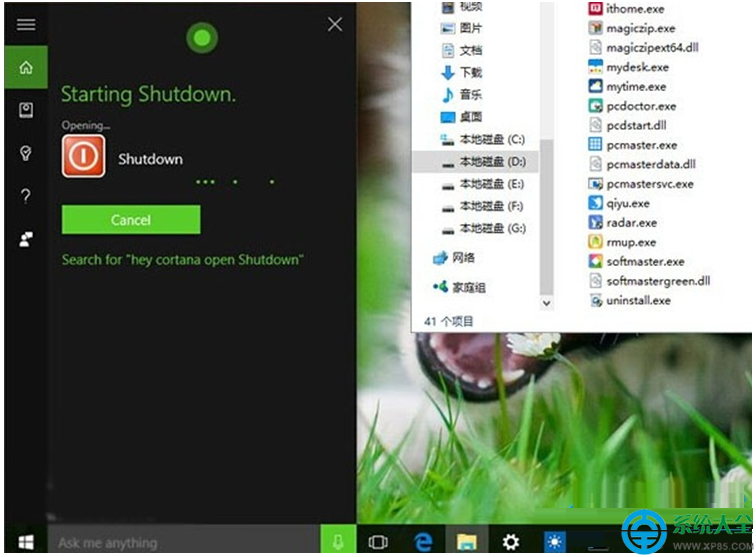Viewport: 756px width, 557px height.
Task: Click the Cortana listening circle
Action: point(202,38)
